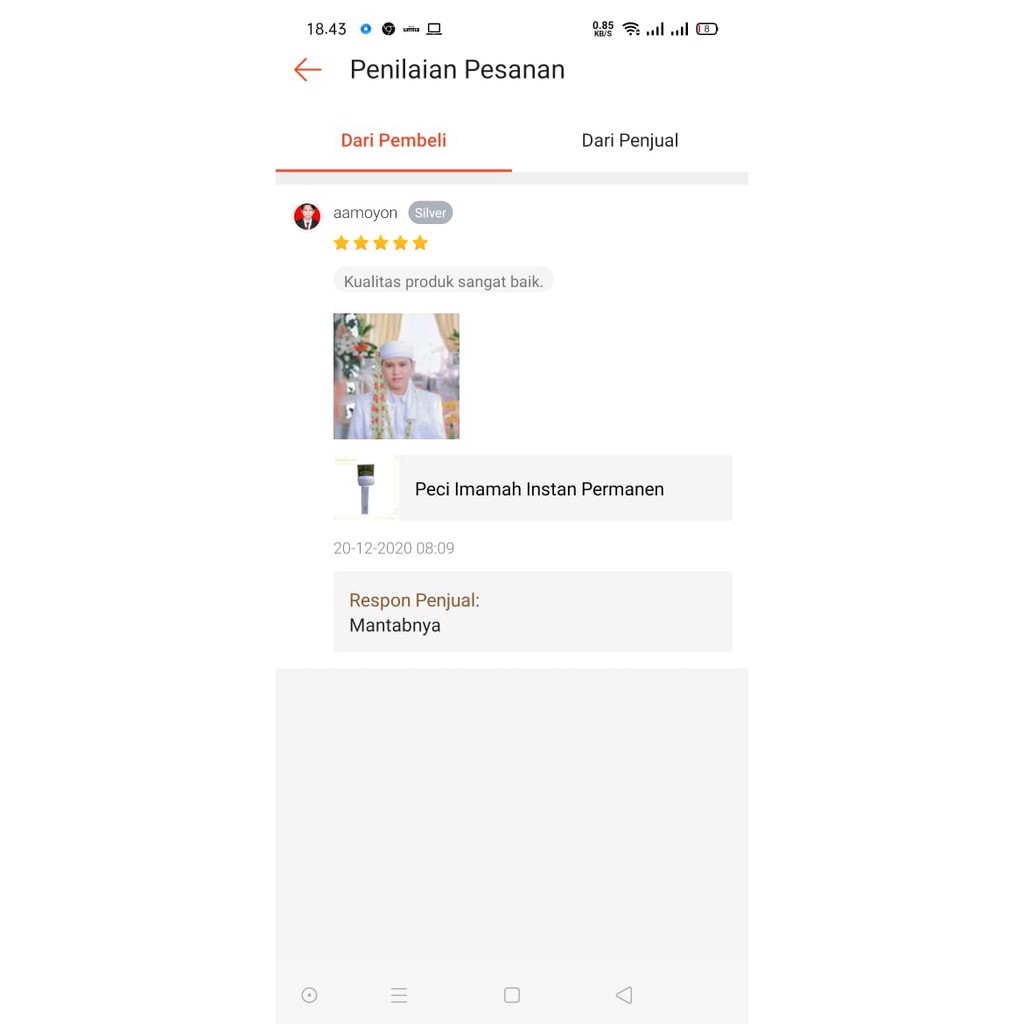The width and height of the screenshot is (1024, 1024).
Task: Tap the review date 20-12-2020
Action: (x=394, y=549)
